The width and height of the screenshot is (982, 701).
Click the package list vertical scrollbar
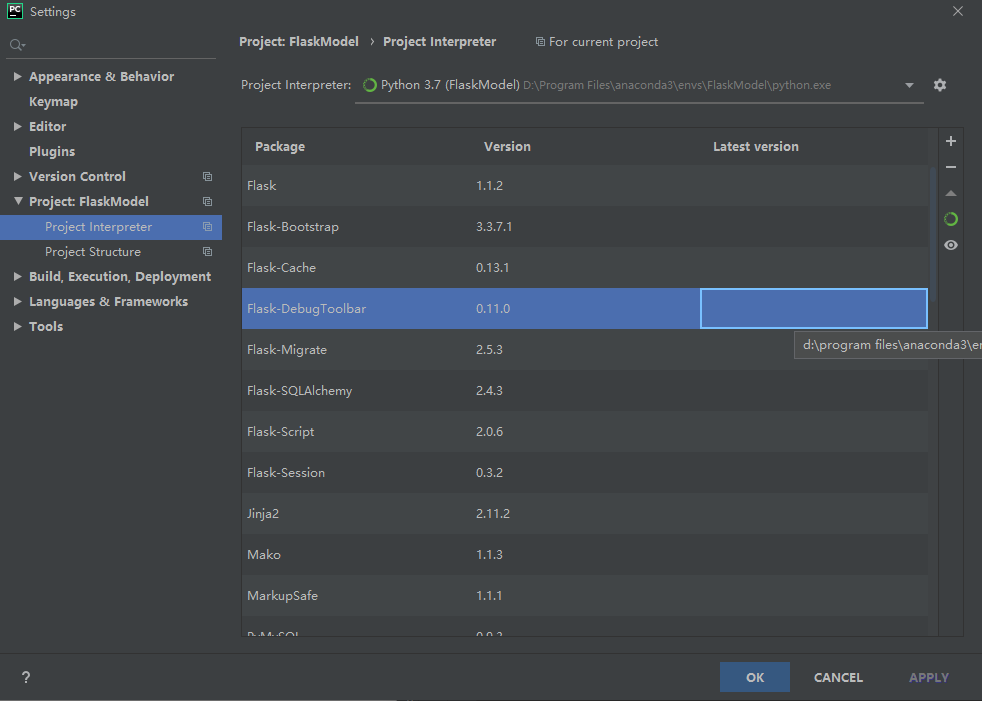click(933, 234)
